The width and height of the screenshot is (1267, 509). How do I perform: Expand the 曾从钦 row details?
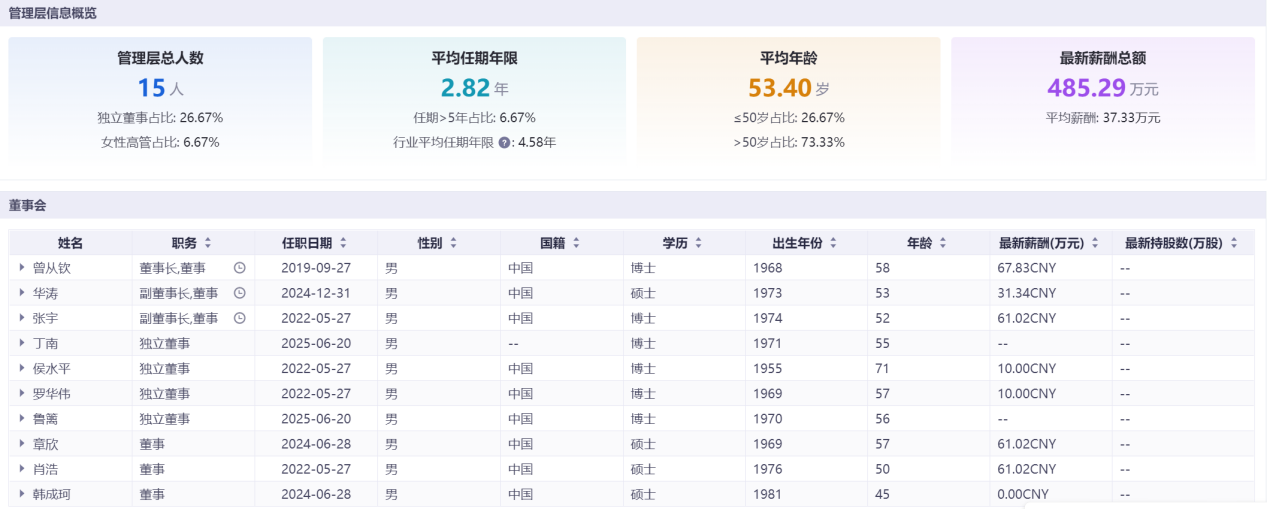(22, 268)
